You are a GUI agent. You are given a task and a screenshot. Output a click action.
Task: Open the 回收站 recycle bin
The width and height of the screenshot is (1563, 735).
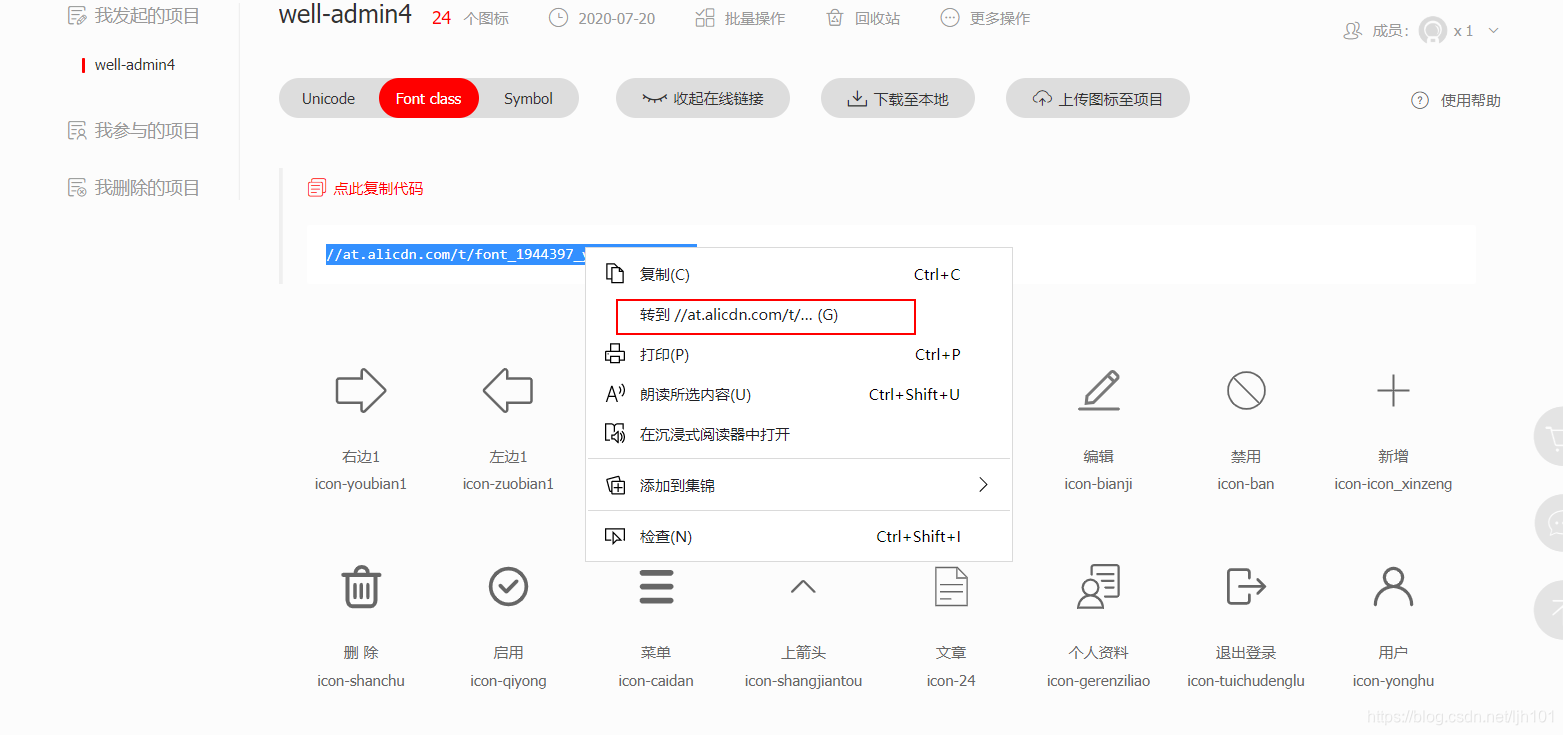pyautogui.click(x=862, y=17)
